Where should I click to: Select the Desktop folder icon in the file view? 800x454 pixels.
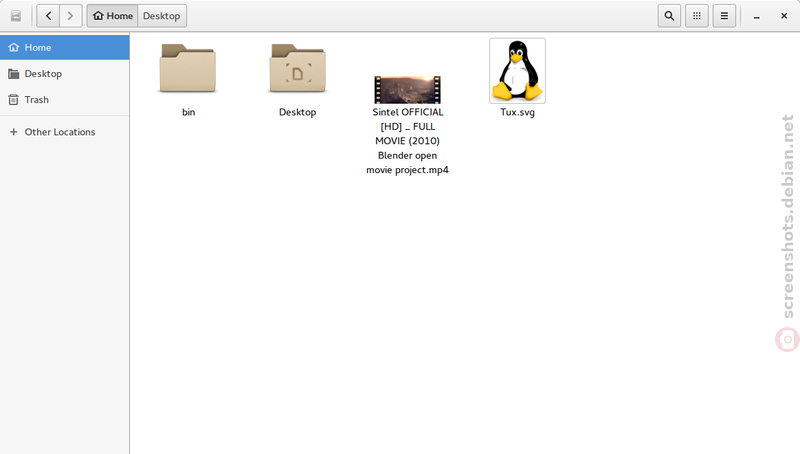point(297,68)
